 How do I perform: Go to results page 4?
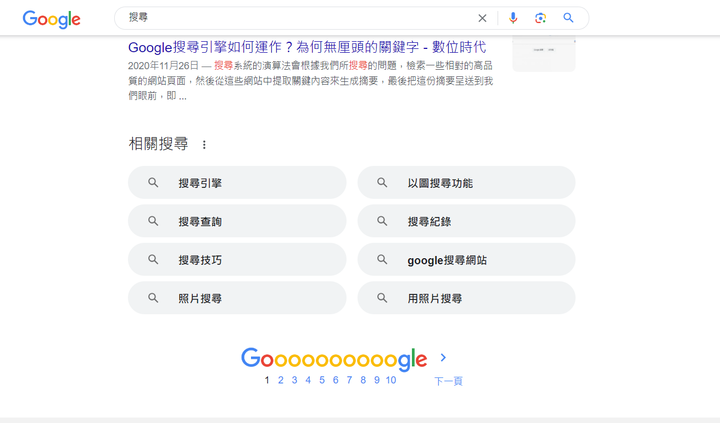coord(308,380)
